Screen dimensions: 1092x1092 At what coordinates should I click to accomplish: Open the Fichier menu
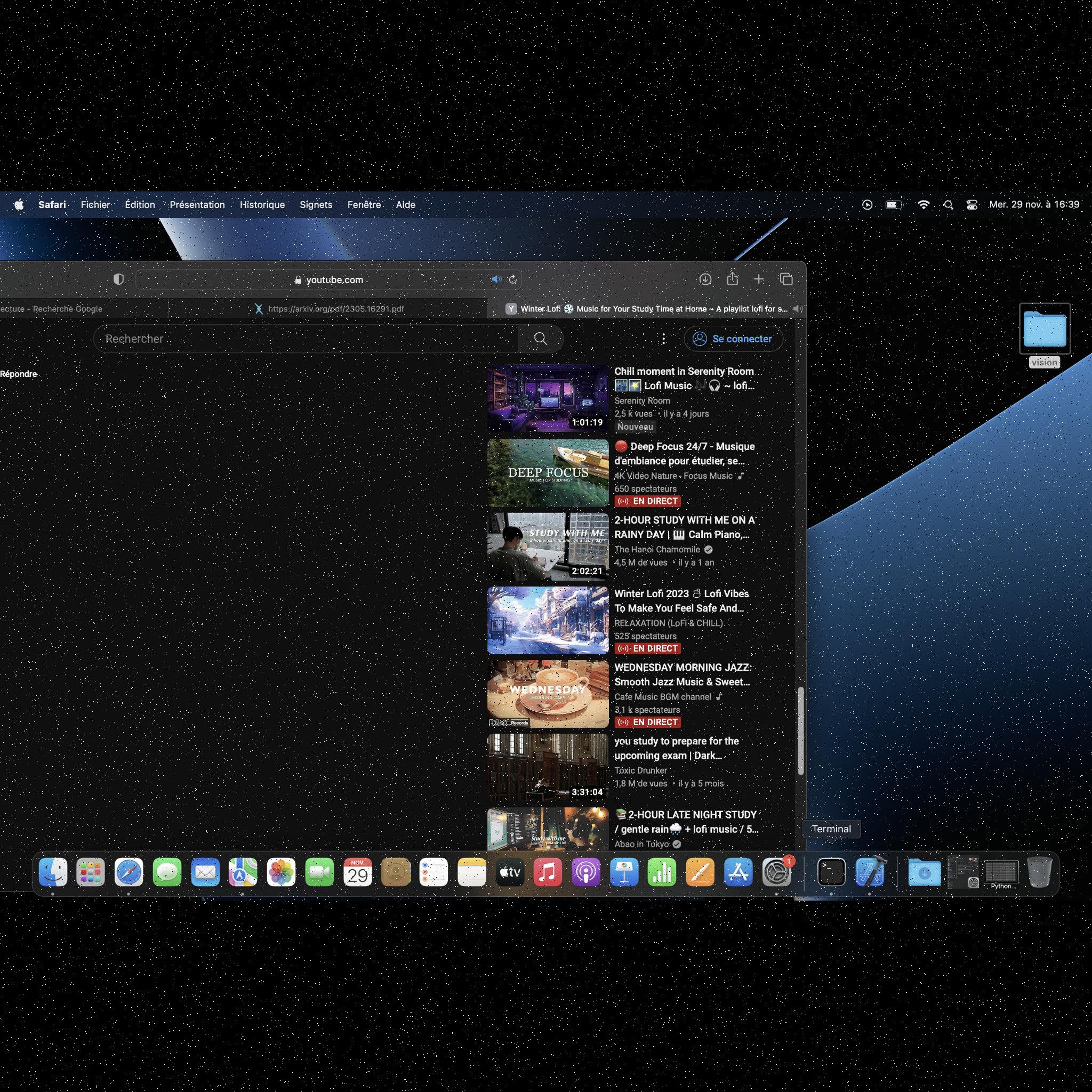point(95,205)
